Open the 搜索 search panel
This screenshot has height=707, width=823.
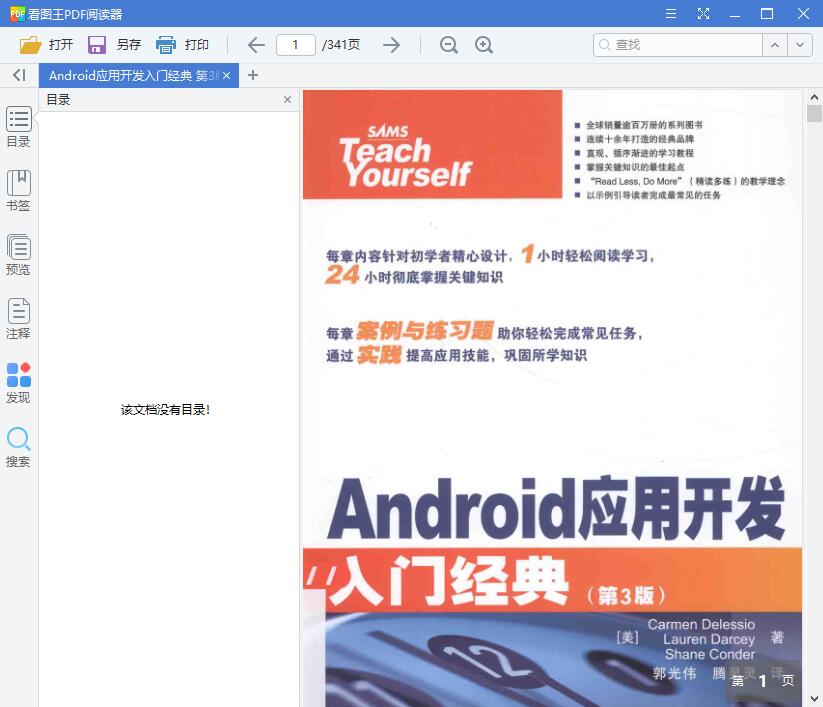point(18,447)
